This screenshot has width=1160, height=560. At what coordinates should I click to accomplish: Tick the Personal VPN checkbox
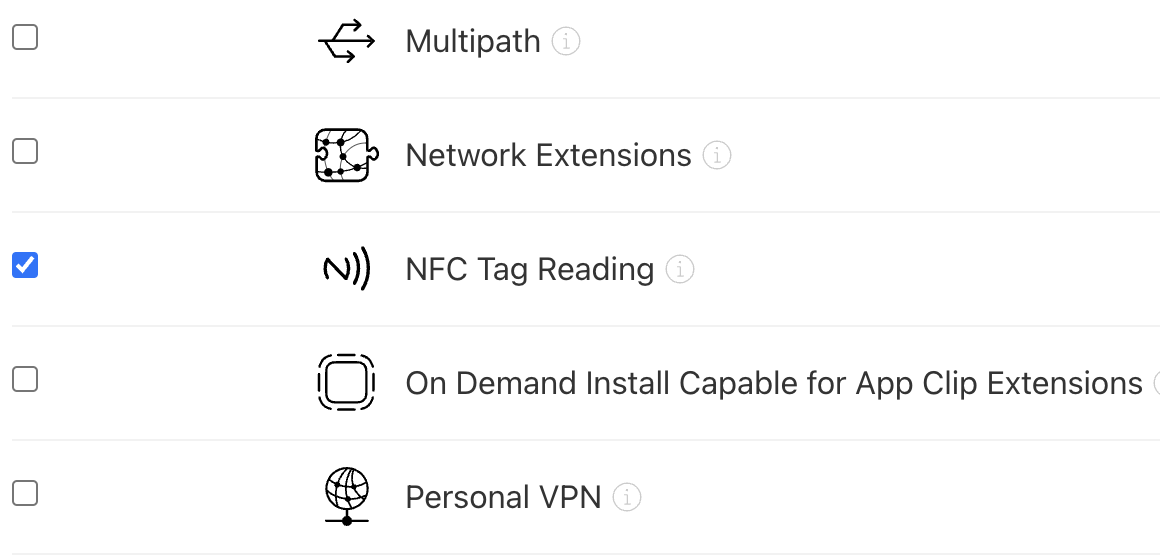tap(25, 493)
